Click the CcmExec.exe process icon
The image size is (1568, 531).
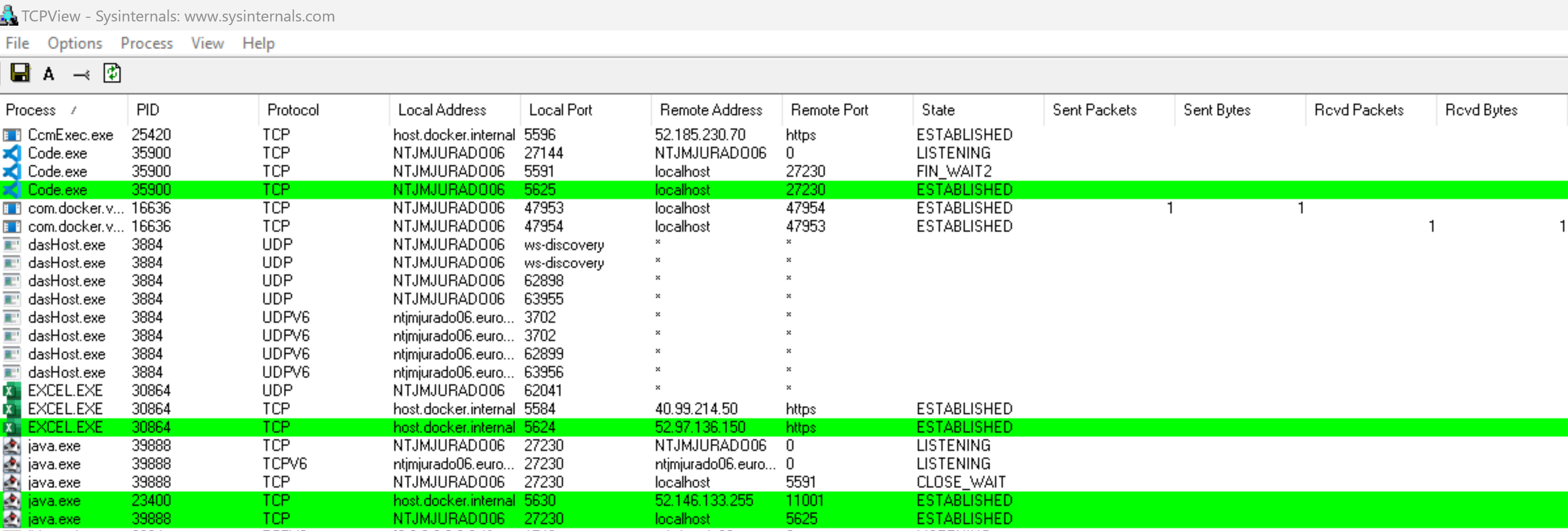pos(12,135)
